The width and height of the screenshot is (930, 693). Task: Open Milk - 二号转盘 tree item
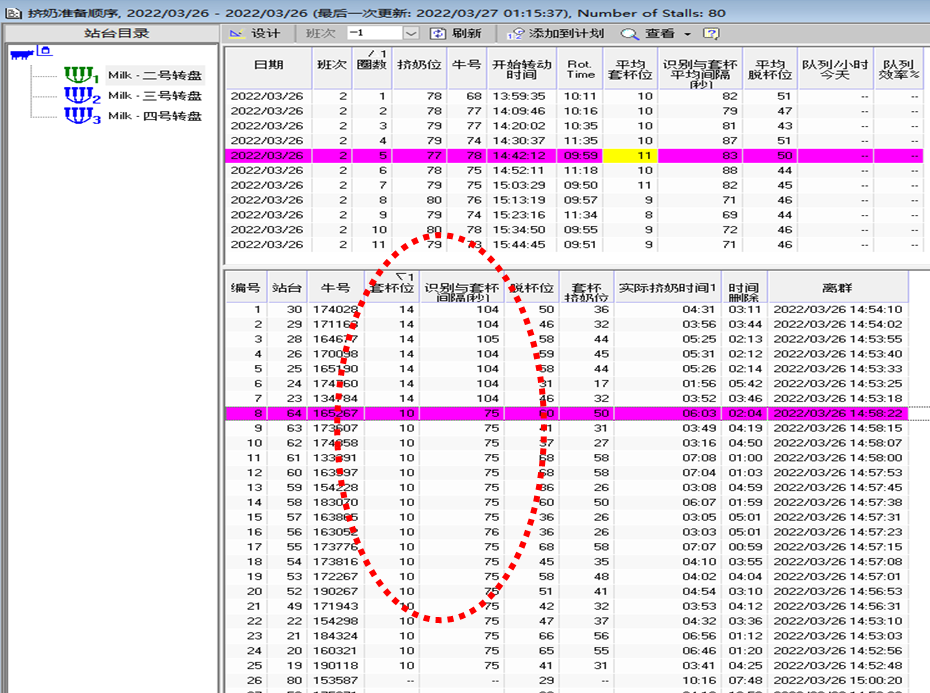[155, 75]
